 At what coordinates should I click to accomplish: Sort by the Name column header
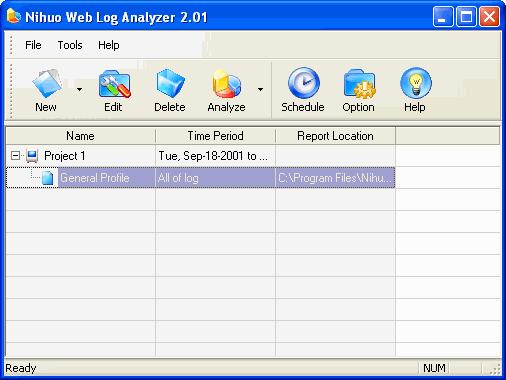pyautogui.click(x=80, y=136)
